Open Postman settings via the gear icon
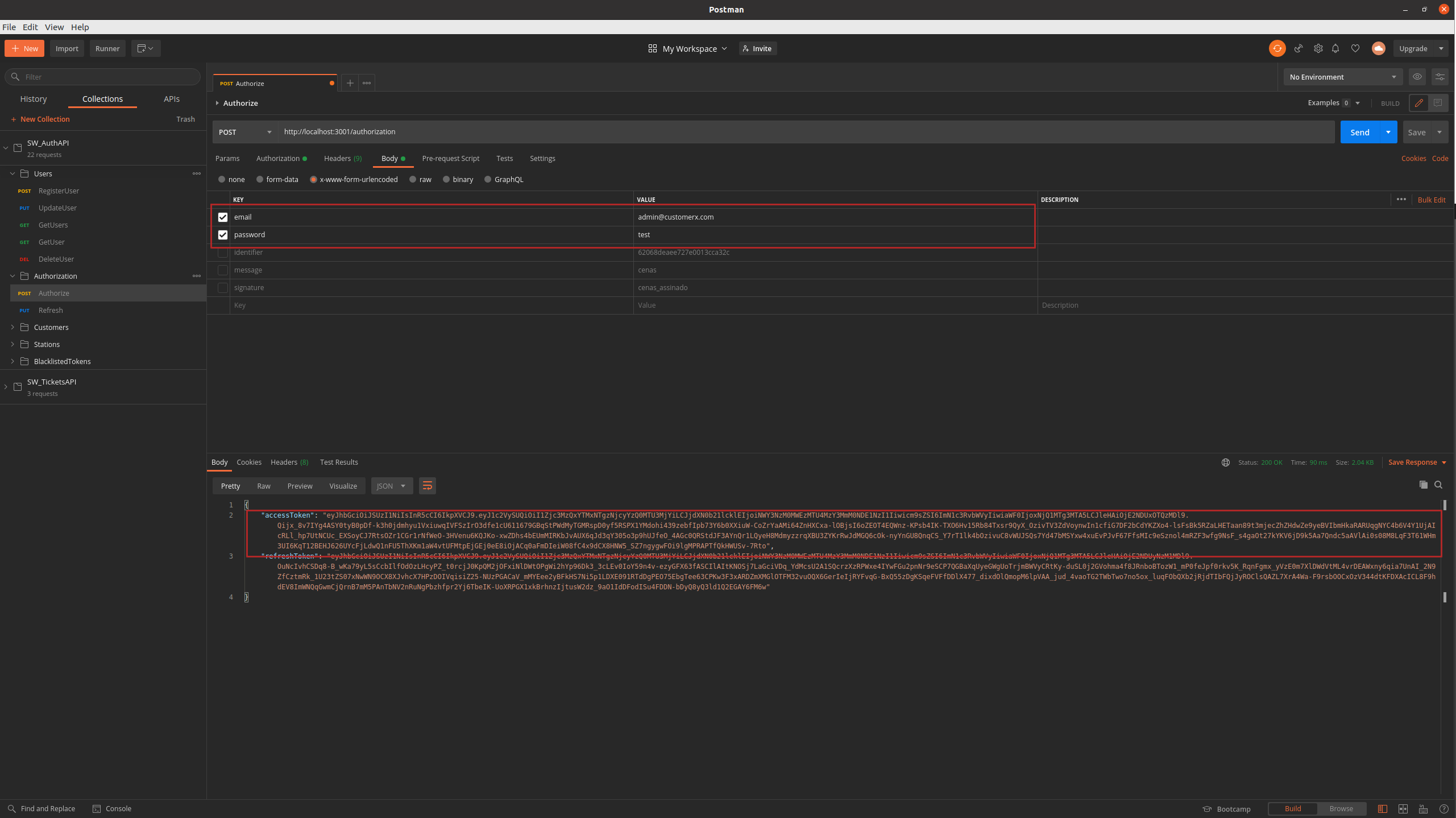This screenshot has height=818, width=1456. 1318,48
